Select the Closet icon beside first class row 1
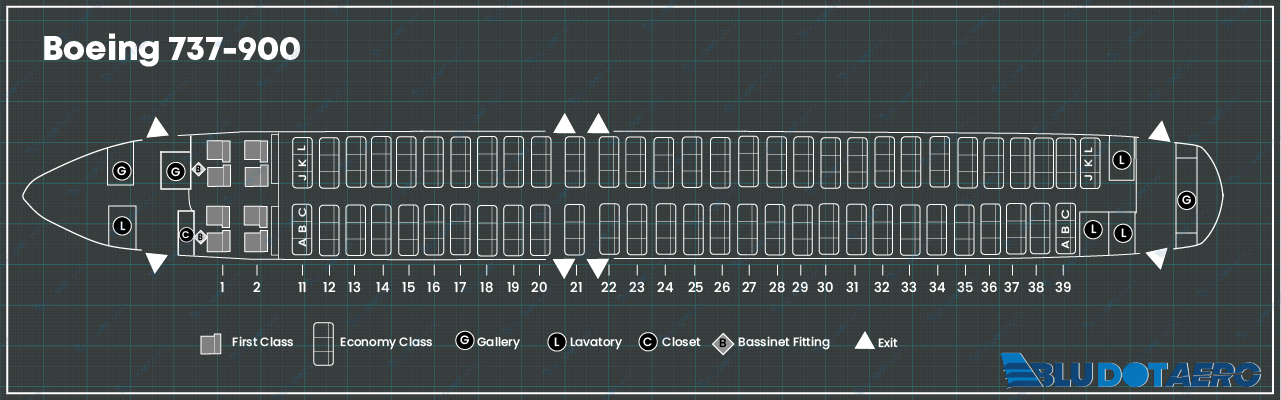This screenshot has height=400, width=1281. (185, 235)
